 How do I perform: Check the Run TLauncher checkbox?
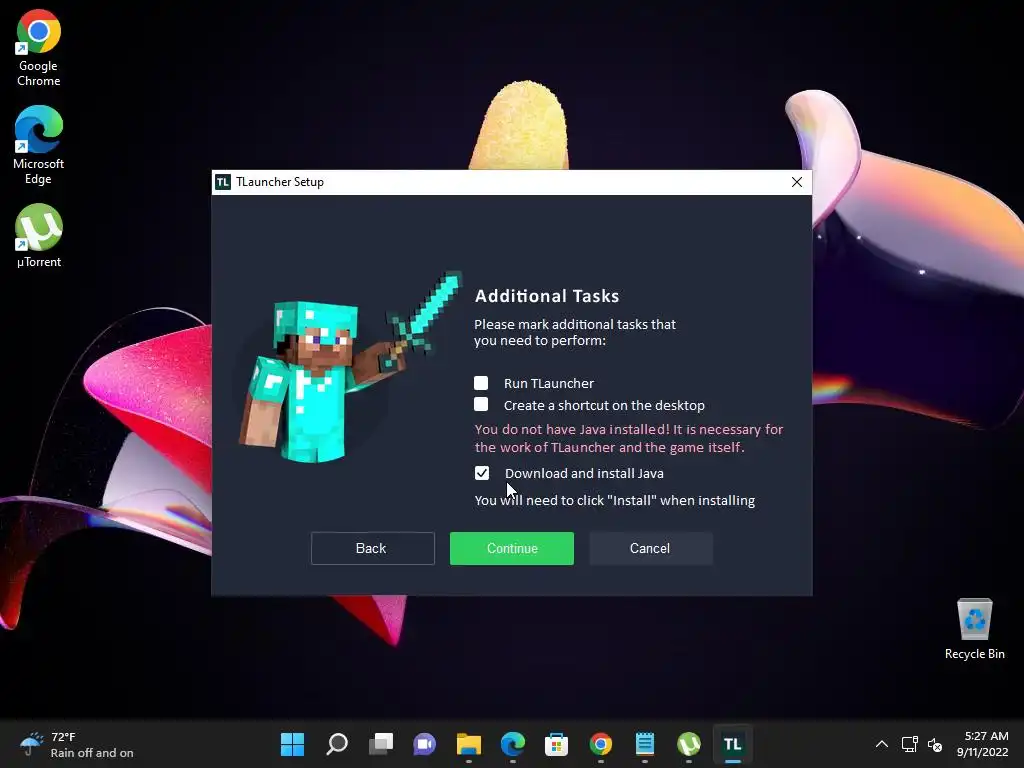(x=481, y=383)
